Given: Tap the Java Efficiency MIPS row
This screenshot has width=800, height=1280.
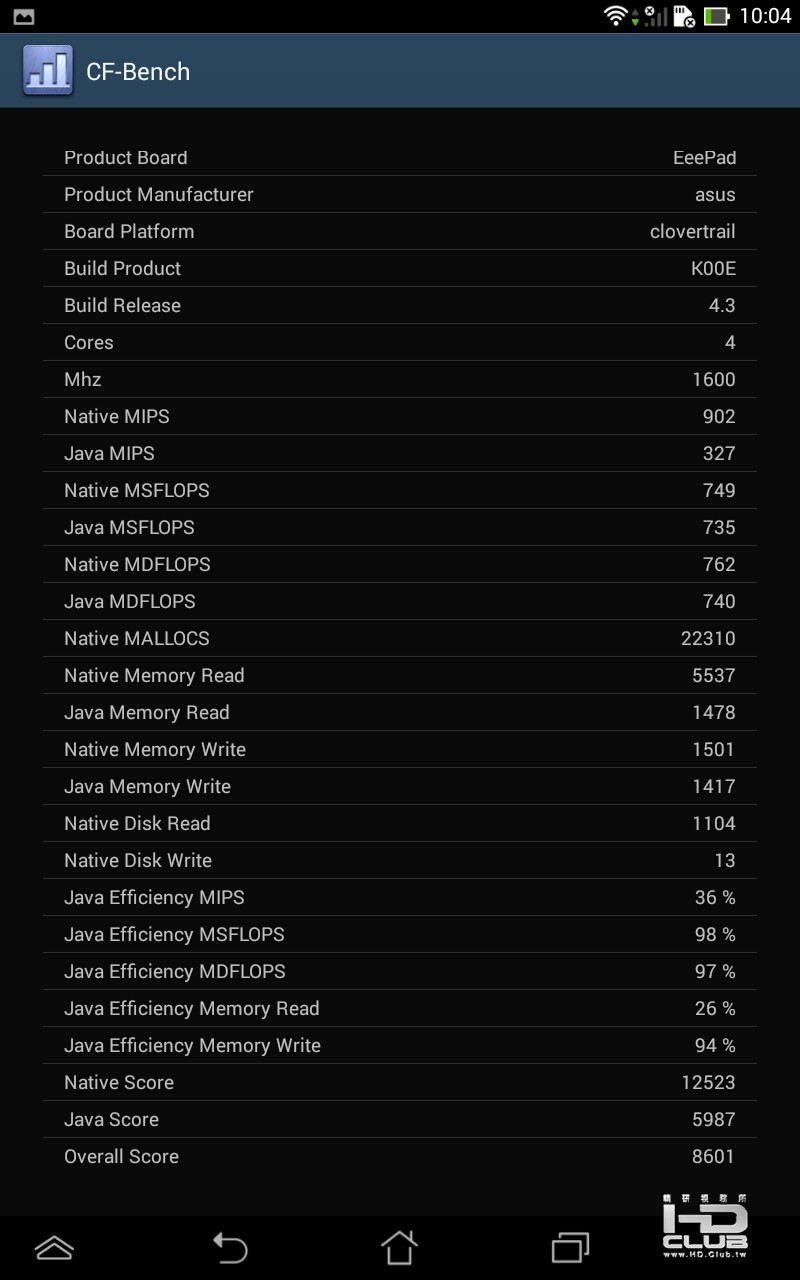Looking at the screenshot, I should point(400,898).
